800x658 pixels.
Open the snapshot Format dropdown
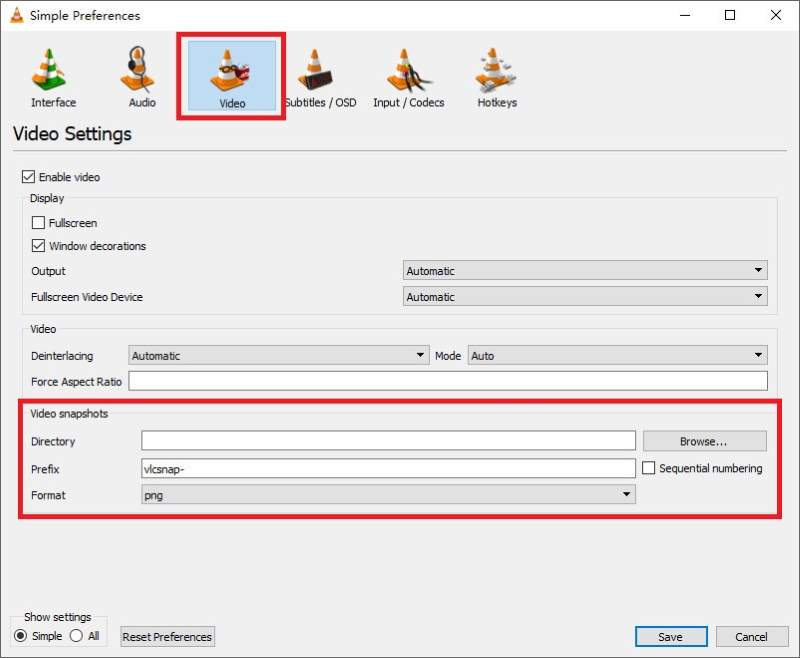pyautogui.click(x=388, y=495)
